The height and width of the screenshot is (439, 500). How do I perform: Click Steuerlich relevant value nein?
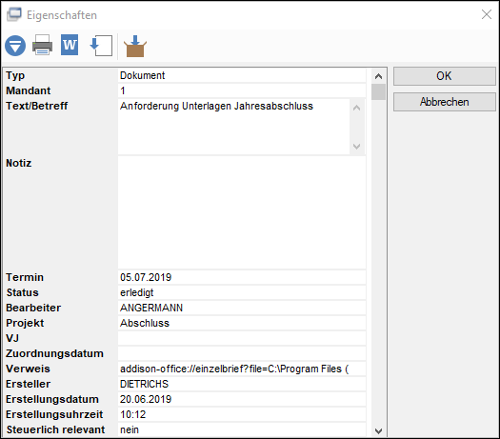pos(242,430)
